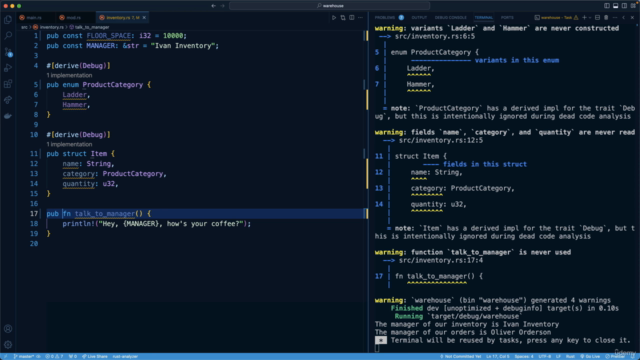The height and width of the screenshot is (360, 640).
Task: Select the warehouse - Task terminal label
Action: tap(556, 18)
